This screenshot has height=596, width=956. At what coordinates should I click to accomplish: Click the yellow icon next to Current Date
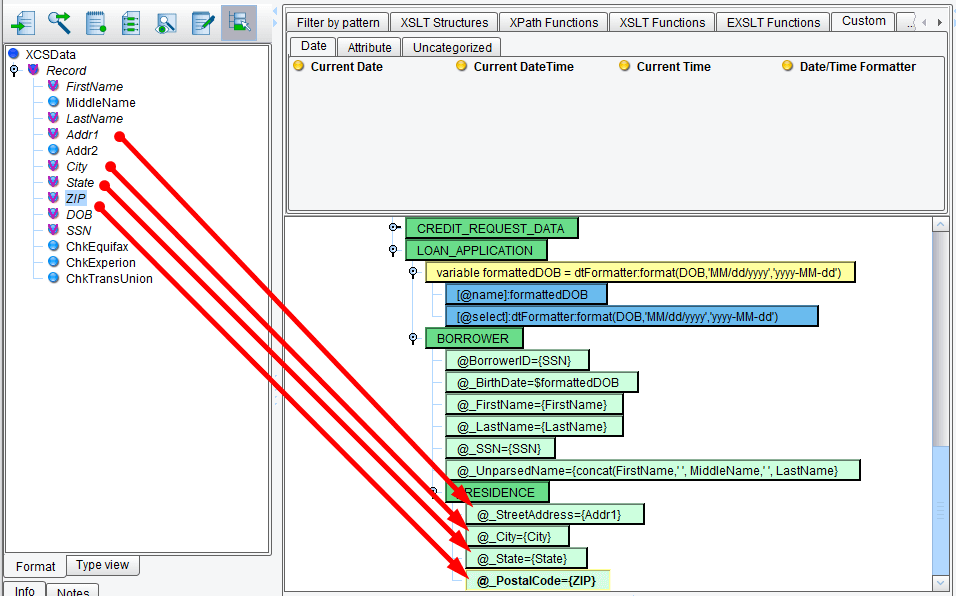point(299,66)
